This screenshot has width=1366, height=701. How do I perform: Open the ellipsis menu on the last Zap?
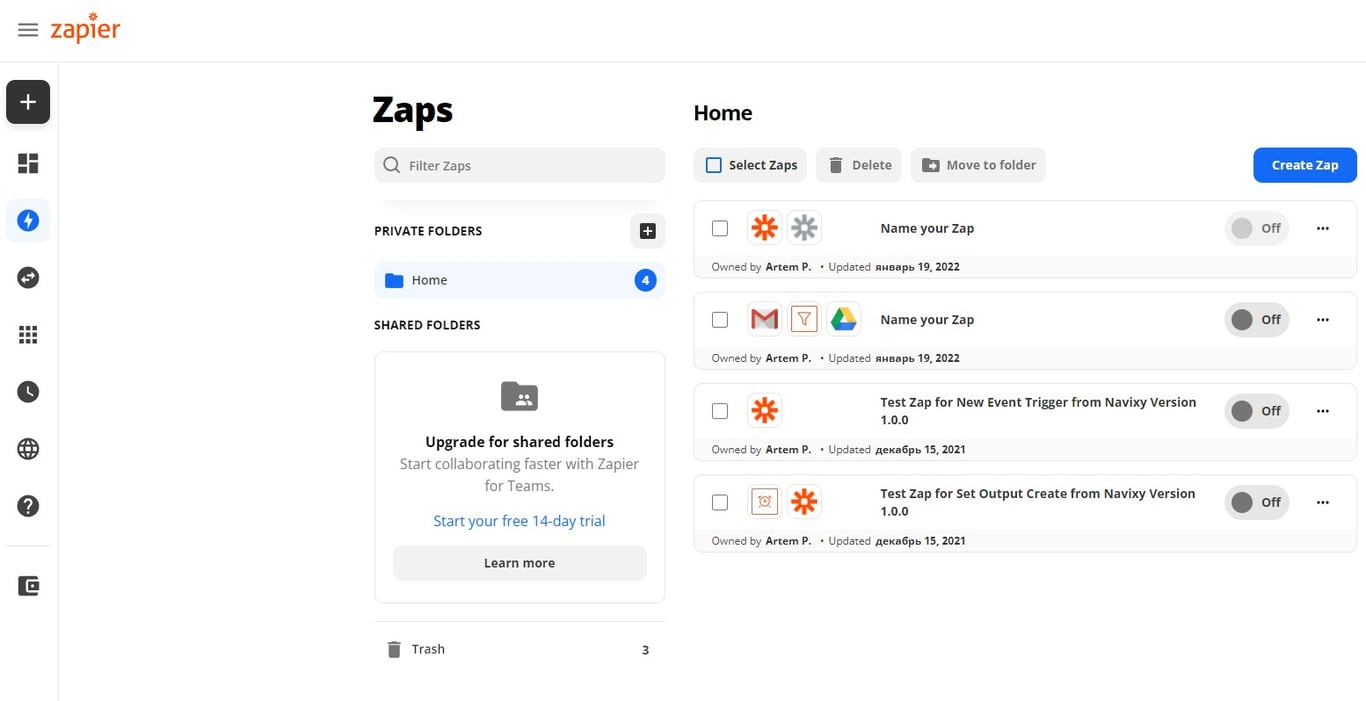[x=1322, y=502]
